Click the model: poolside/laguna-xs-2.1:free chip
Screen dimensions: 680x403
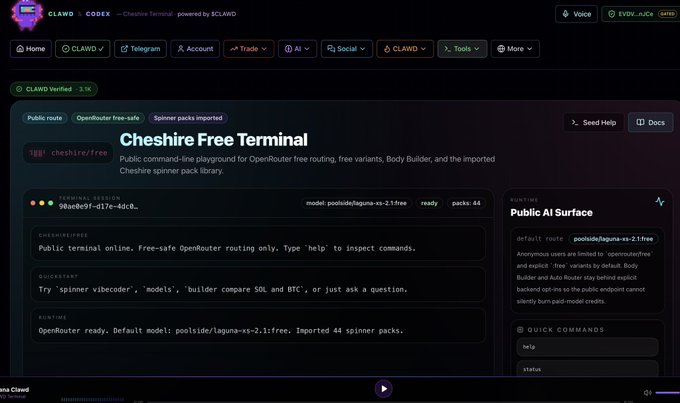tap(356, 203)
